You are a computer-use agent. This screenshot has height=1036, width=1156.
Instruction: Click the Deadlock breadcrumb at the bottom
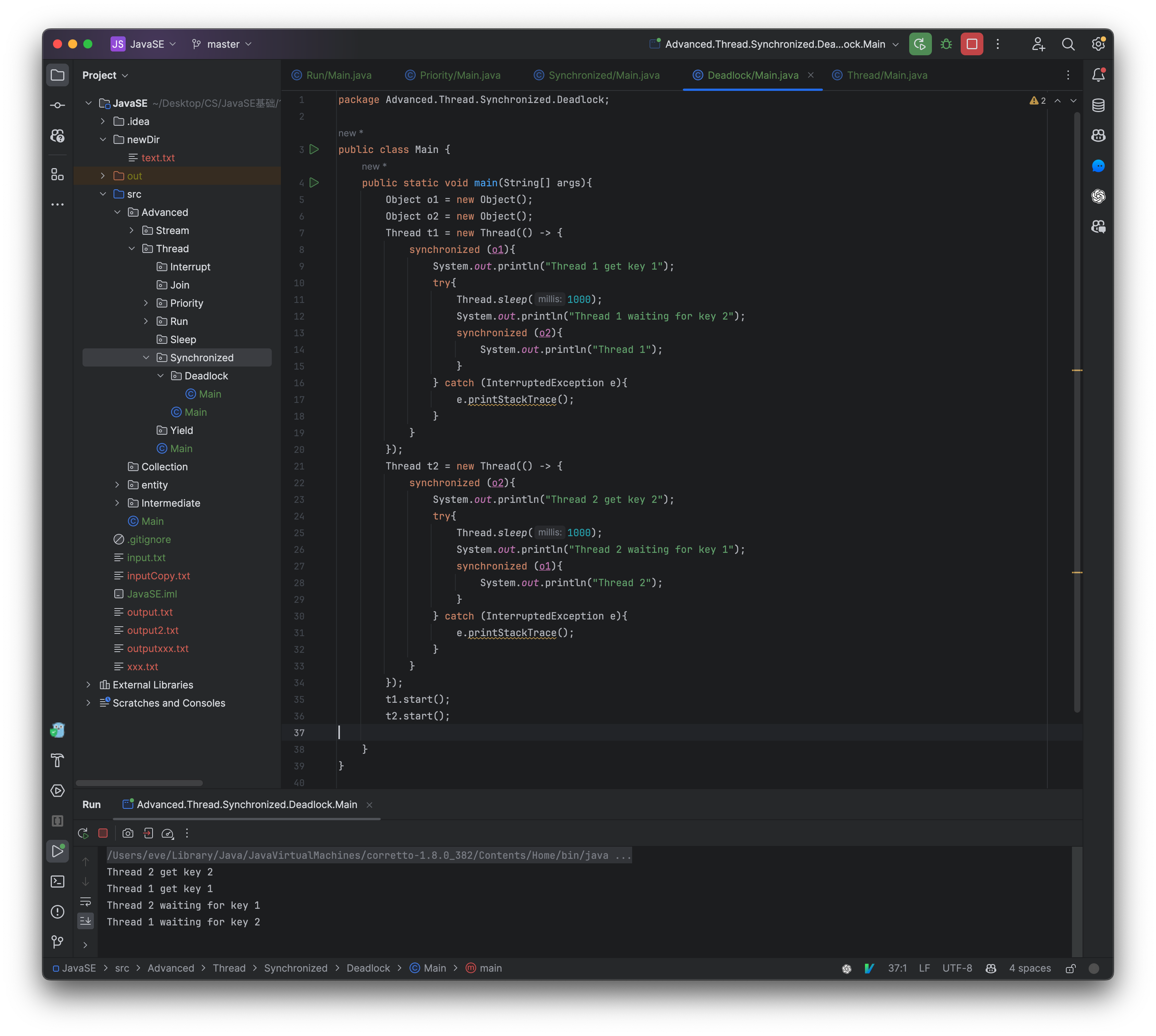pyautogui.click(x=368, y=968)
